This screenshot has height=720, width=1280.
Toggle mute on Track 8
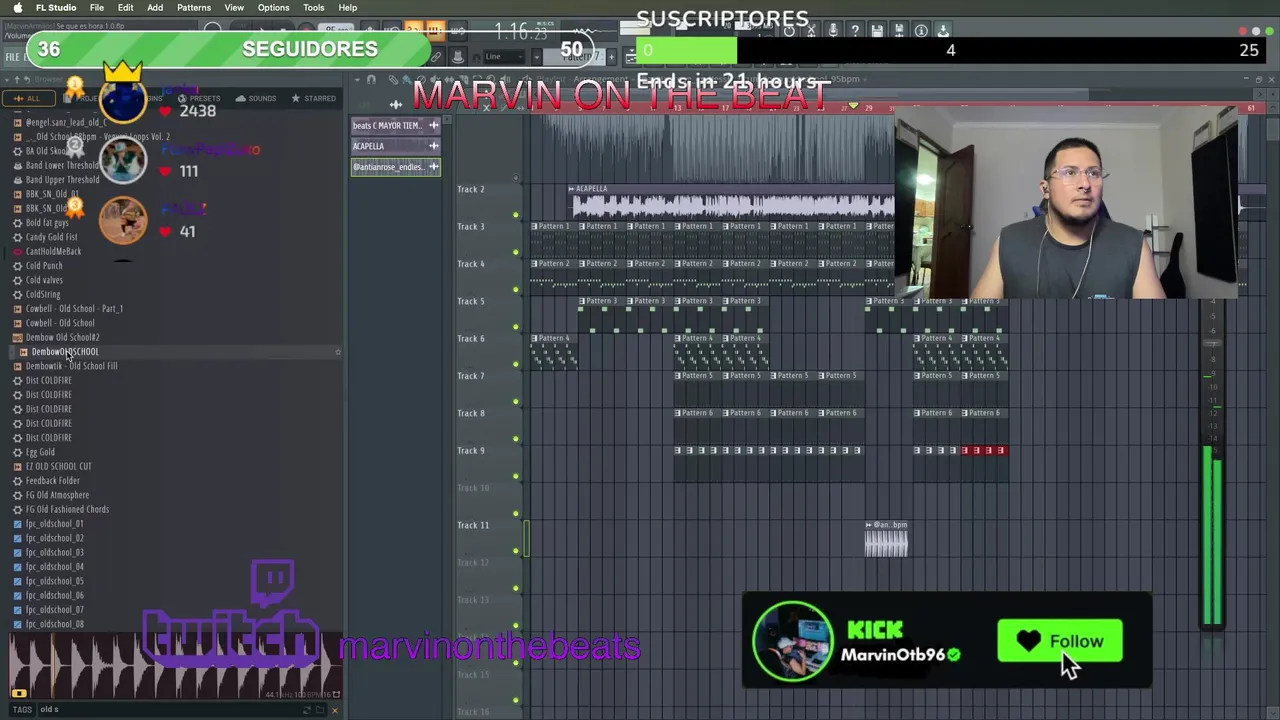click(x=516, y=439)
